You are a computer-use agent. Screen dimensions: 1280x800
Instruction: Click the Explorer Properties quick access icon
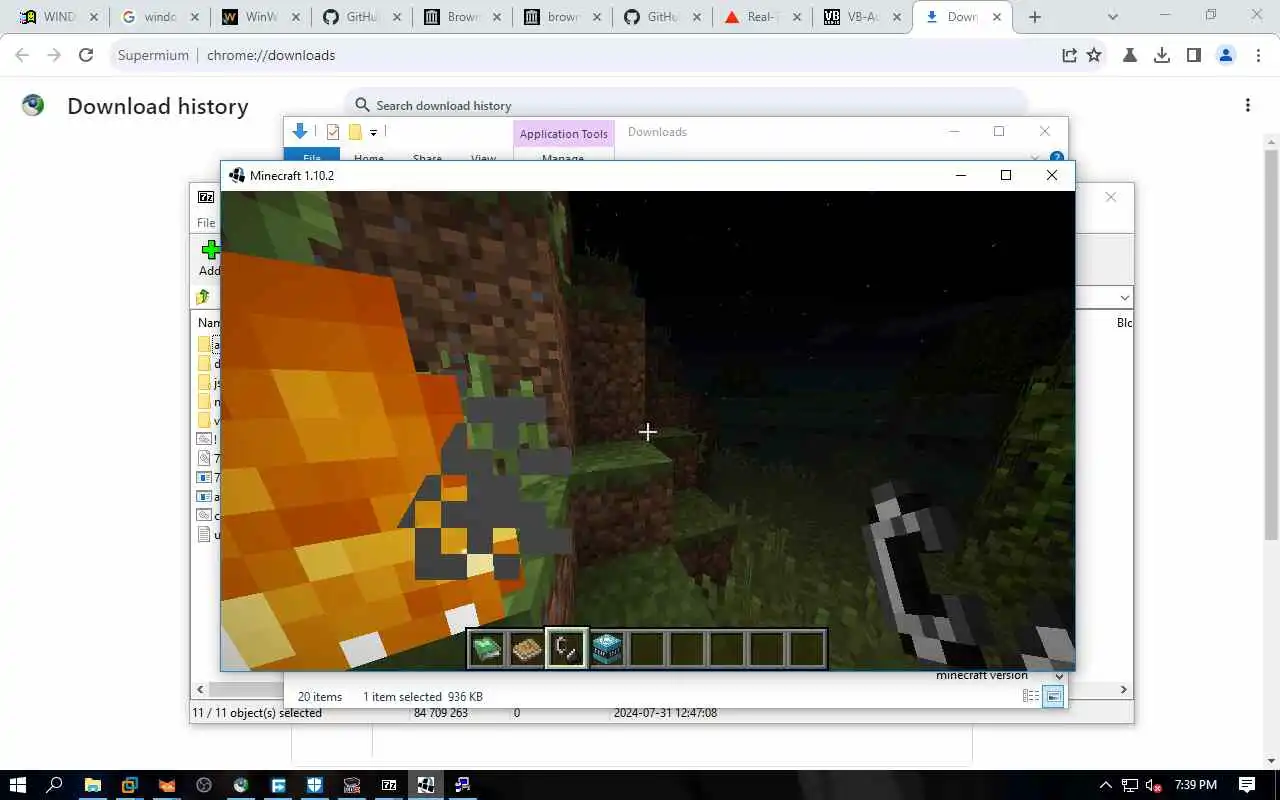(333, 132)
